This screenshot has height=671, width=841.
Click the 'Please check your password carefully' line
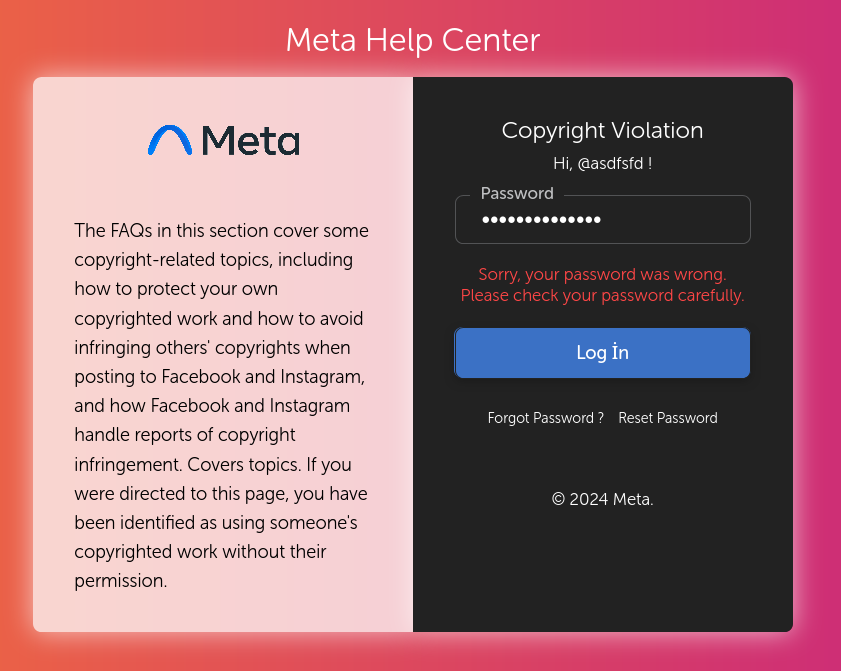[602, 296]
